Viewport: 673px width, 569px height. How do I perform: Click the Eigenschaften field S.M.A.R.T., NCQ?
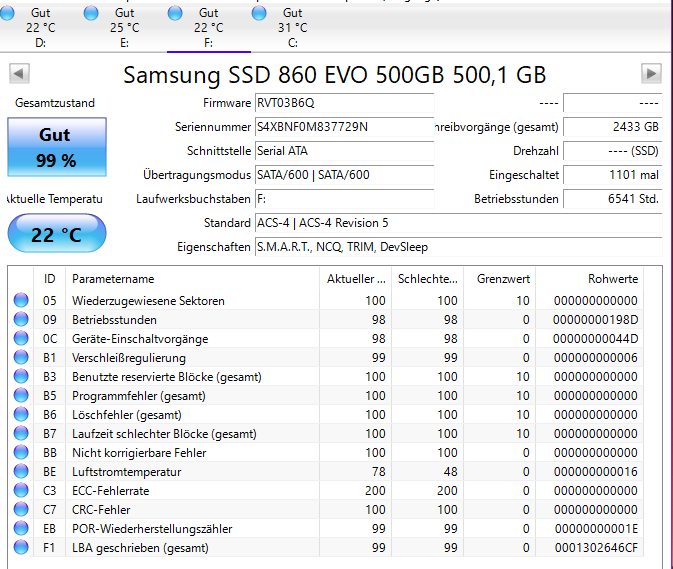(x=458, y=247)
